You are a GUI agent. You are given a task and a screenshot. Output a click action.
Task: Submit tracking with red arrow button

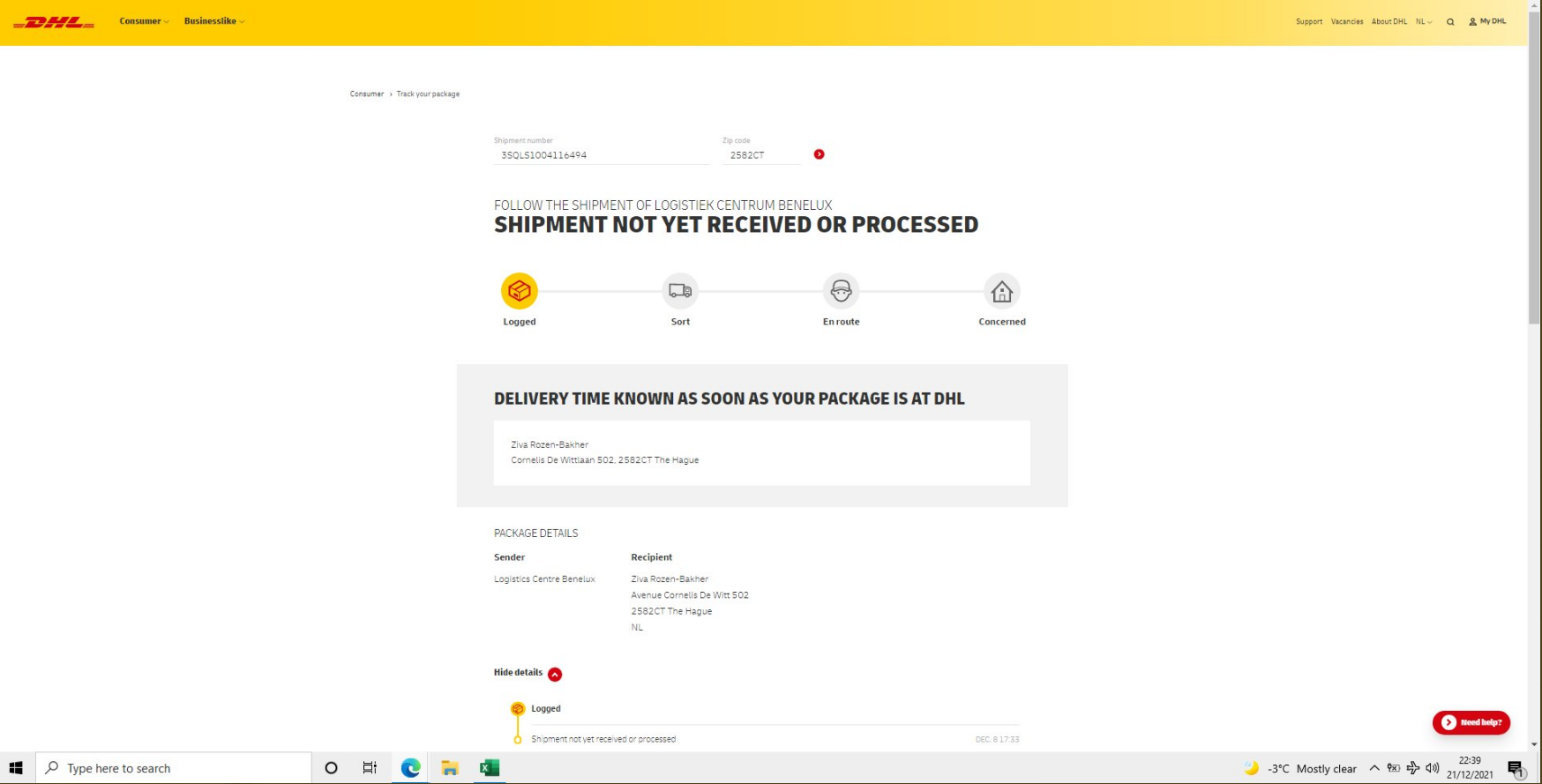(819, 154)
